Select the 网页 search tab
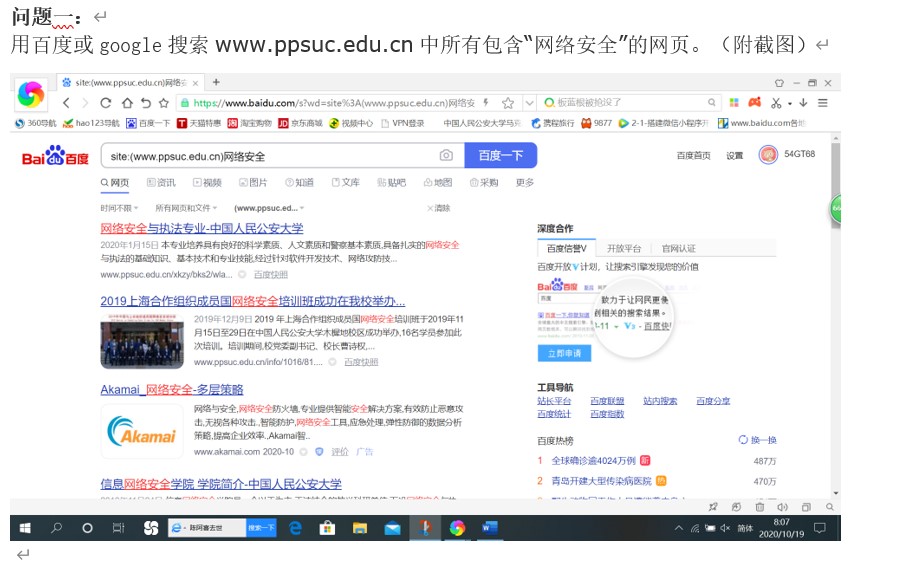This screenshot has height=583, width=901. 115,182
